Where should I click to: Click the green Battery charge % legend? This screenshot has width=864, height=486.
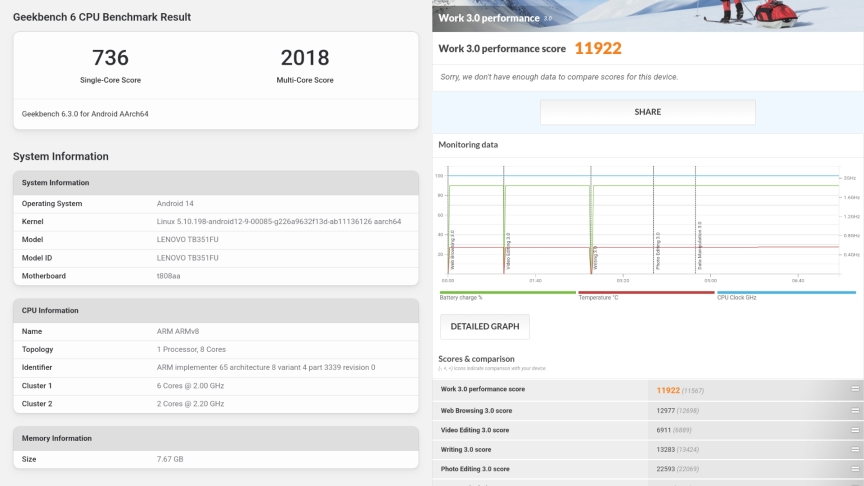[507, 295]
